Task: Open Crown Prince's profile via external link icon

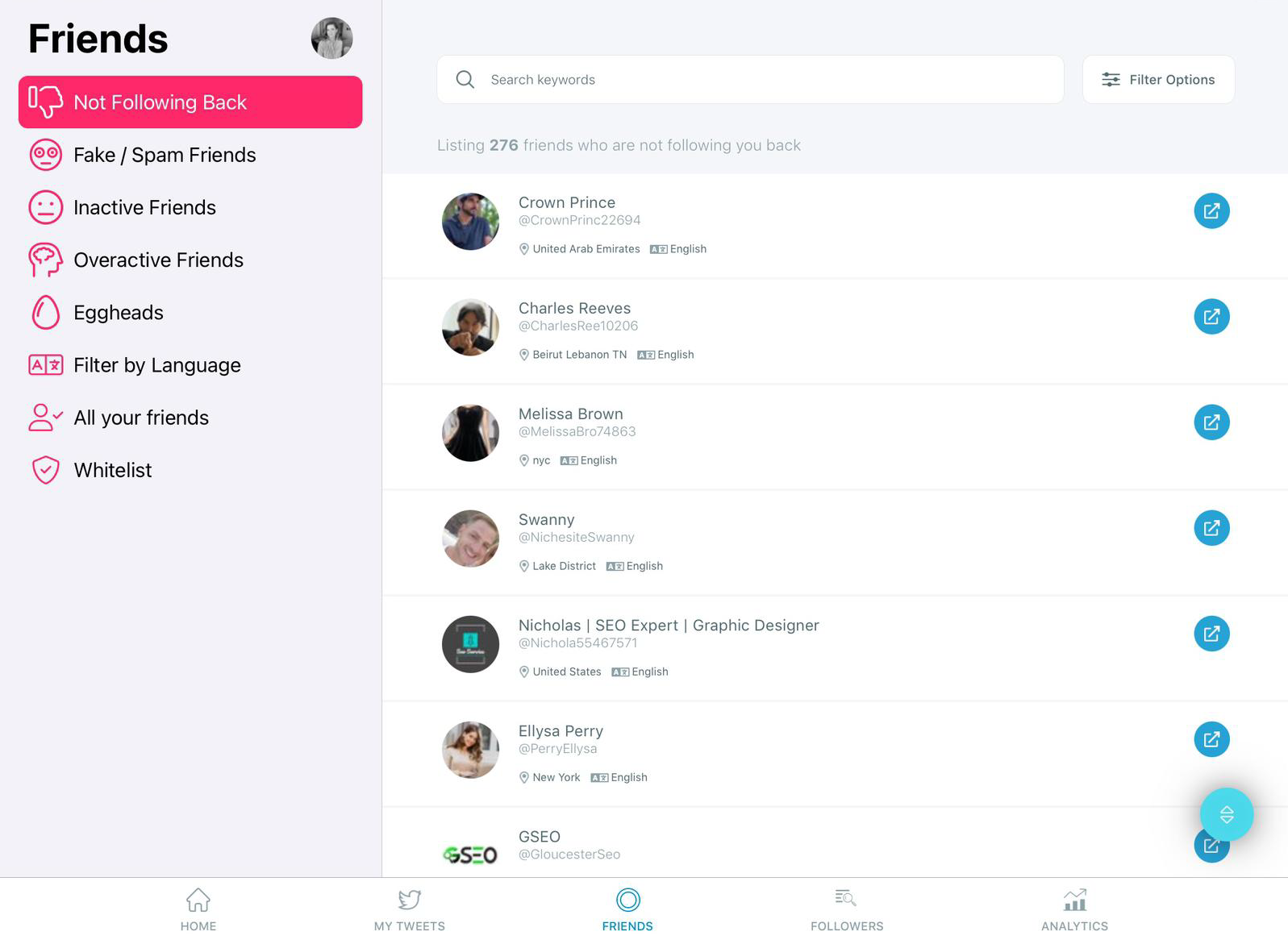Action: [x=1211, y=211]
